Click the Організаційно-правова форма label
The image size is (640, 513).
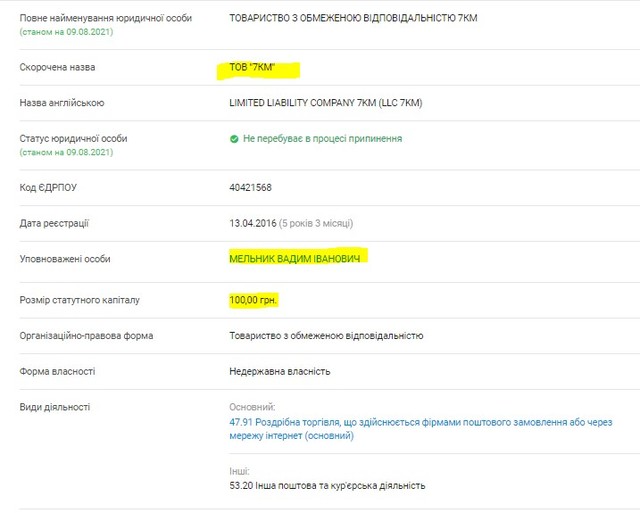[x=86, y=336]
